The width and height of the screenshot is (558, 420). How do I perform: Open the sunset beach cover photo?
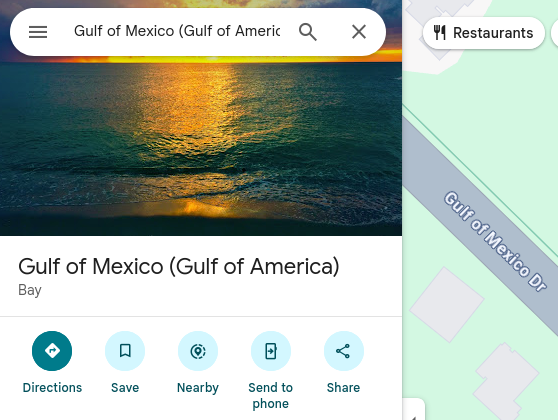click(x=201, y=142)
